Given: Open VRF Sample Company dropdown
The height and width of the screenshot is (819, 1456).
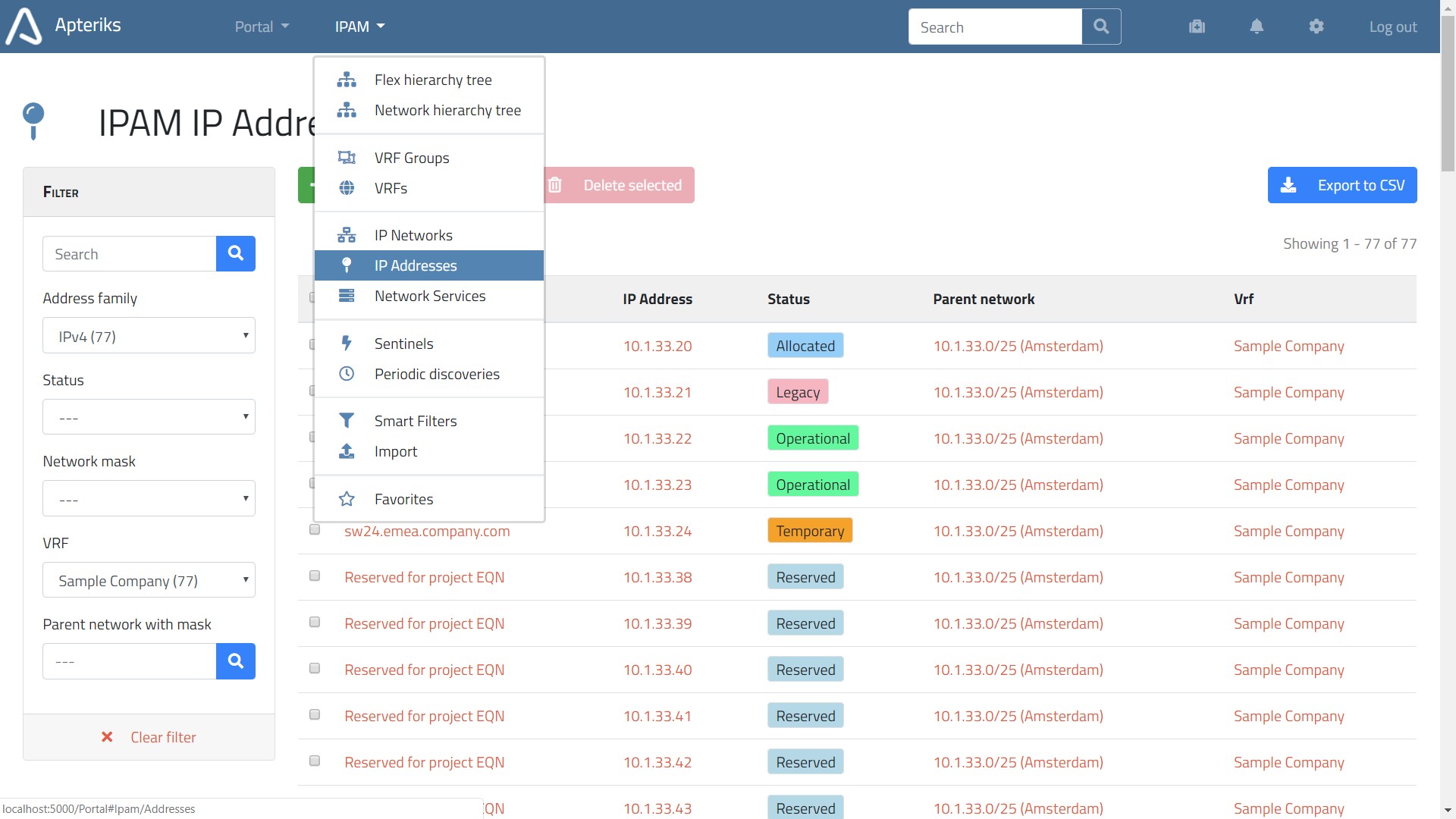Looking at the screenshot, I should (x=149, y=580).
